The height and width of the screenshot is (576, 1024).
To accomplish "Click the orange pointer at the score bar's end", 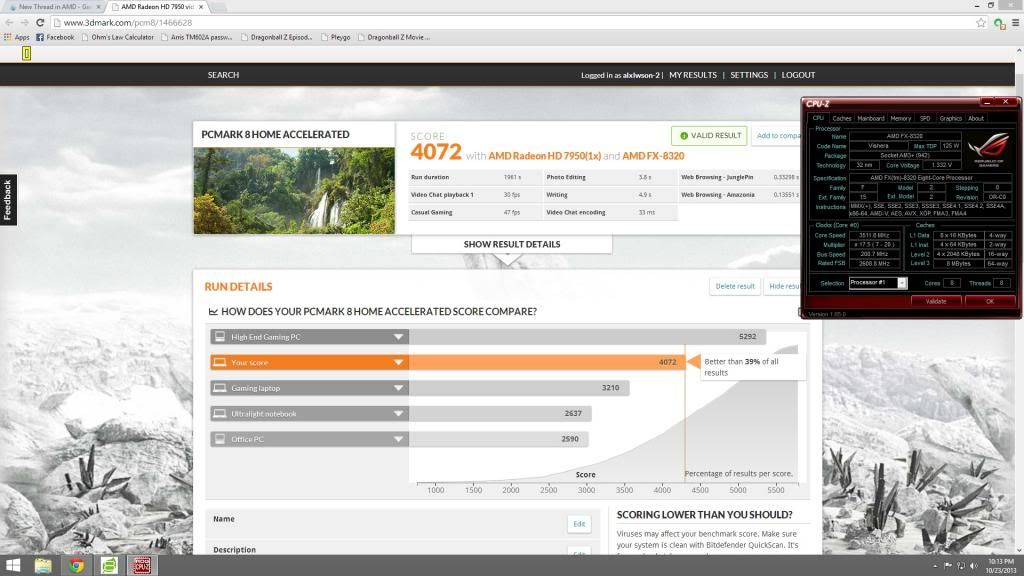I will 693,362.
